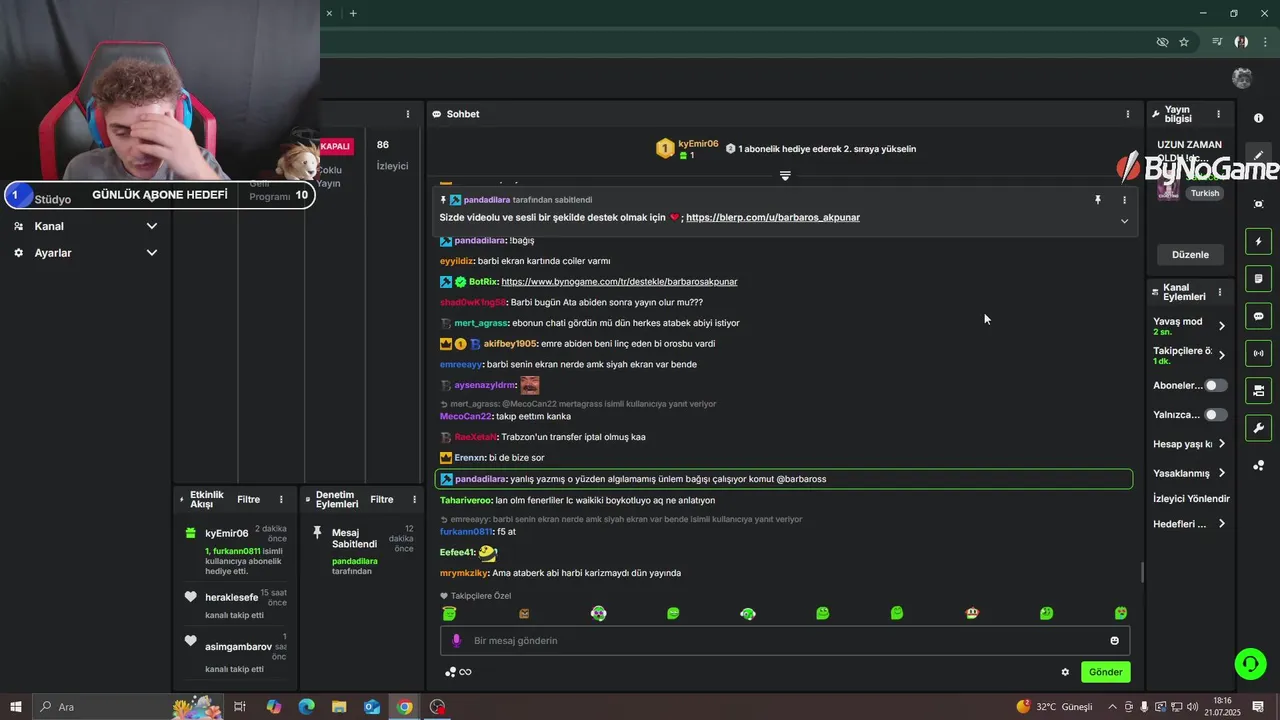Open File Explorer from taskbar

[339, 707]
